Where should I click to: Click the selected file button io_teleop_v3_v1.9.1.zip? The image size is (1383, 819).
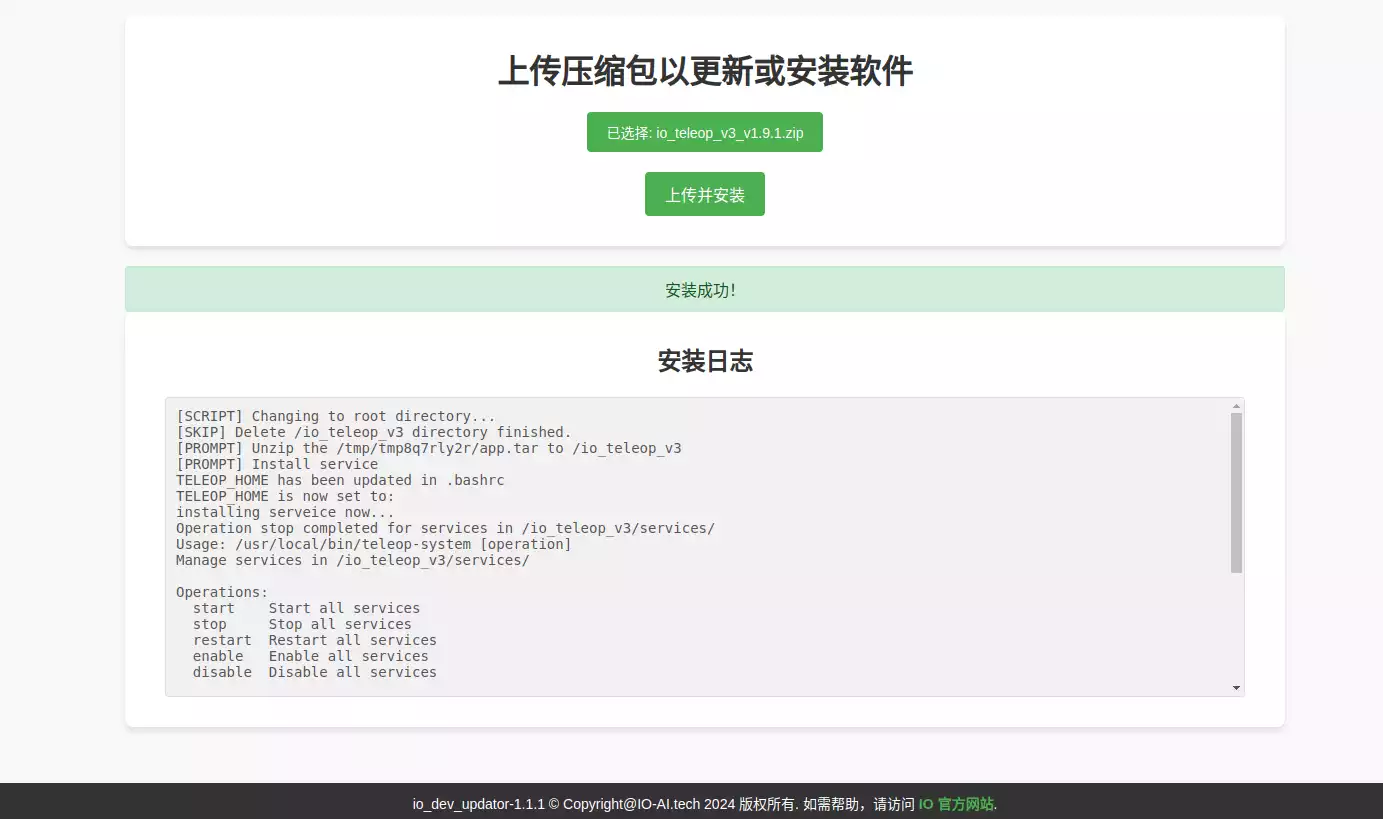[704, 132]
